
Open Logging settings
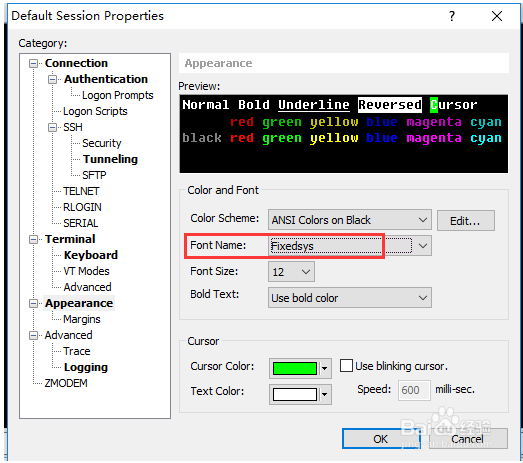(86, 367)
